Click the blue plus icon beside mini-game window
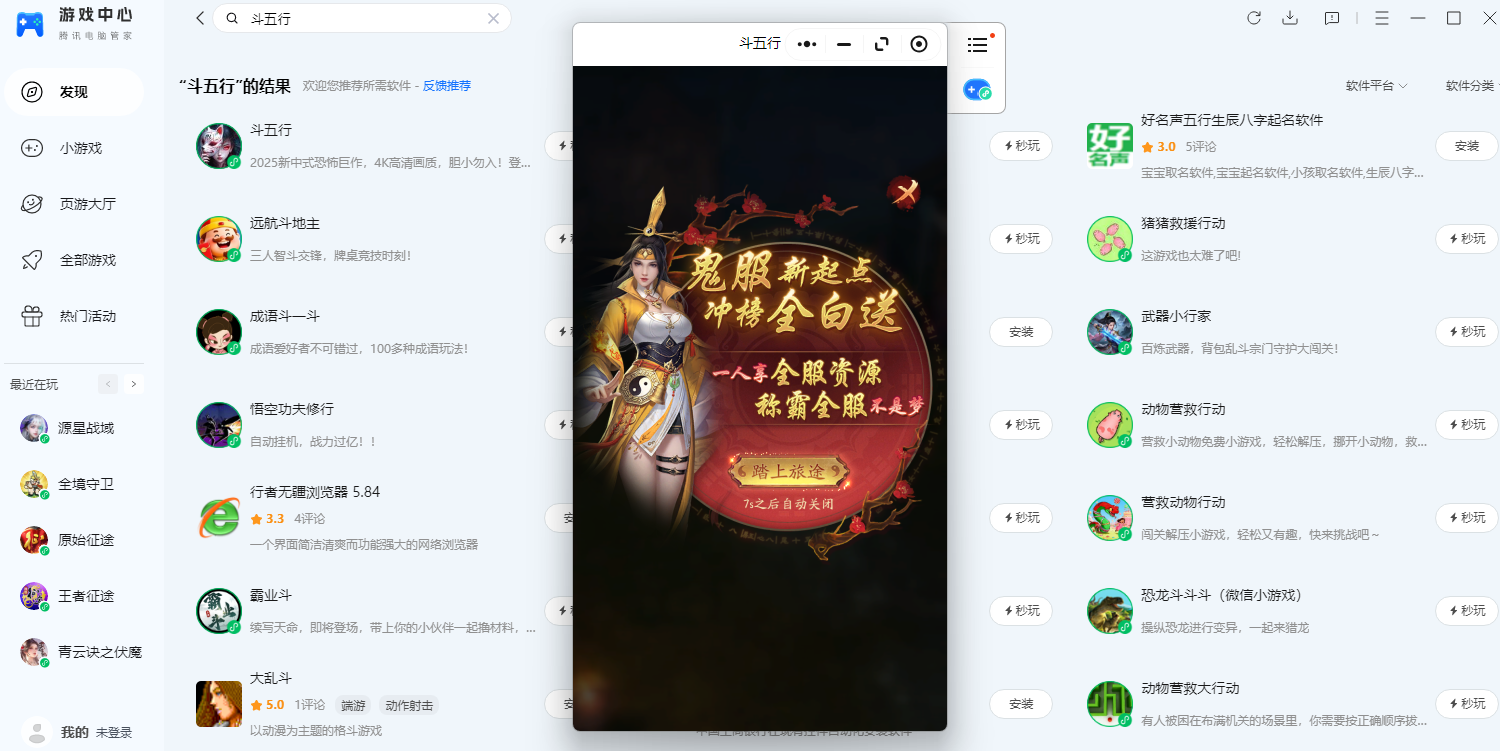The height and width of the screenshot is (751, 1500). [x=977, y=90]
